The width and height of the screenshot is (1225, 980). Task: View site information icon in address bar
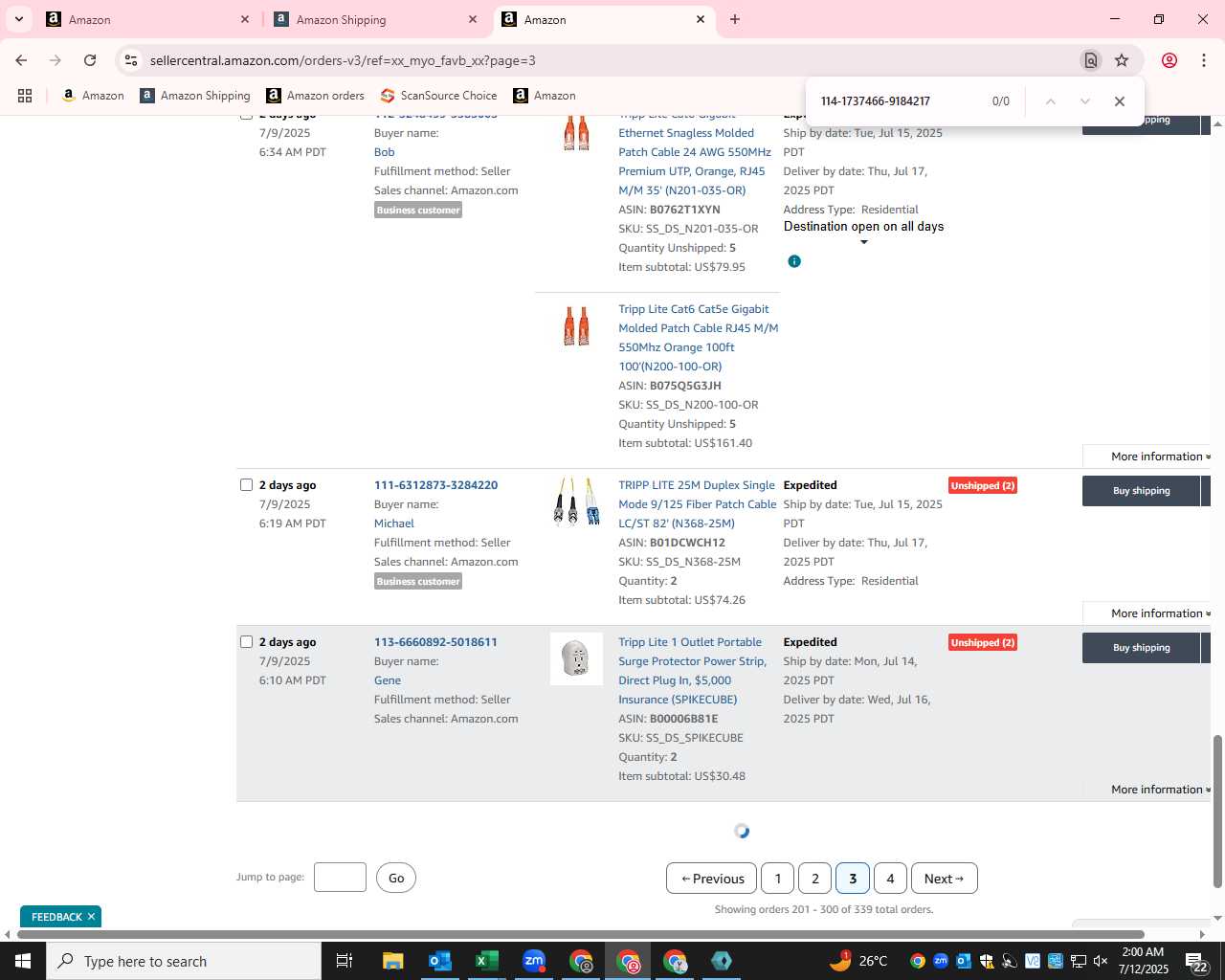coord(131,60)
